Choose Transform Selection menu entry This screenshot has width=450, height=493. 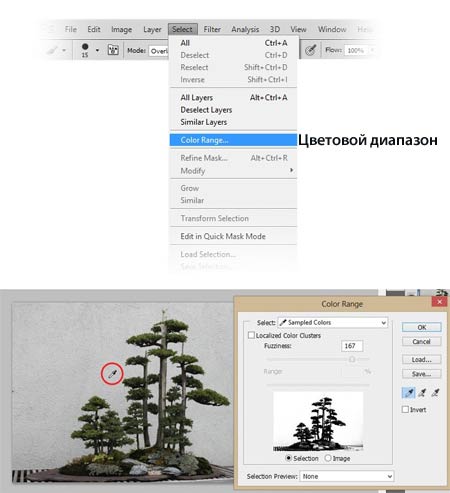click(233, 218)
